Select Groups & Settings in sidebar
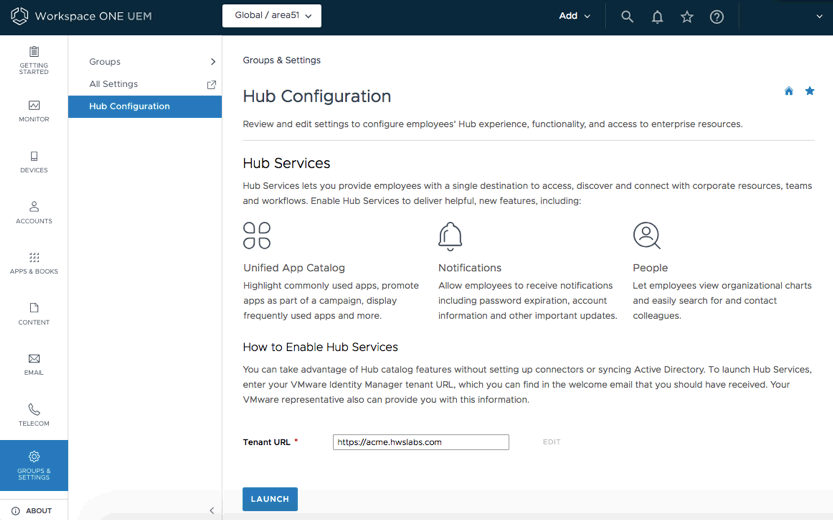 pos(34,465)
